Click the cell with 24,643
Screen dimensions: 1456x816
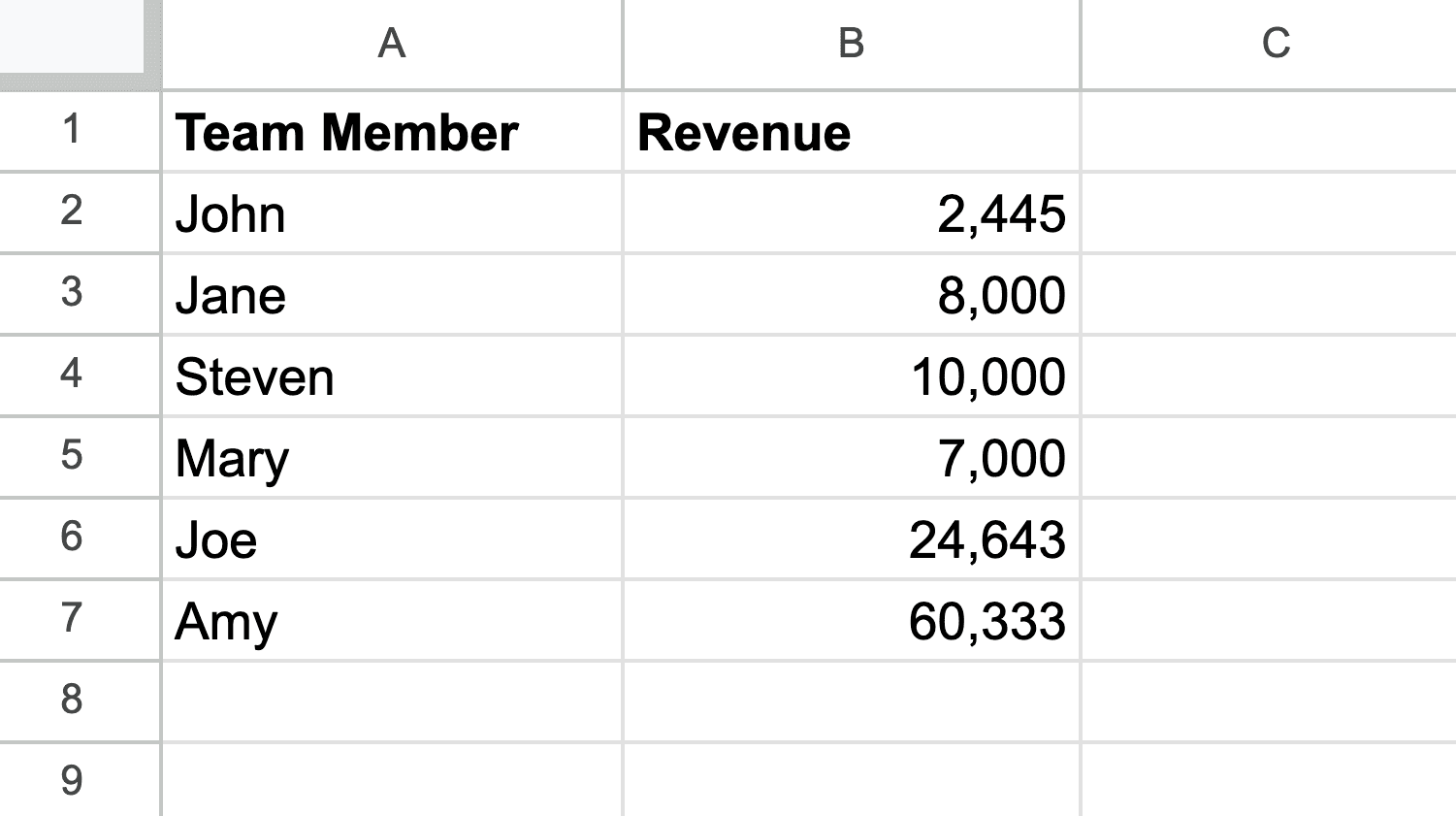(851, 540)
